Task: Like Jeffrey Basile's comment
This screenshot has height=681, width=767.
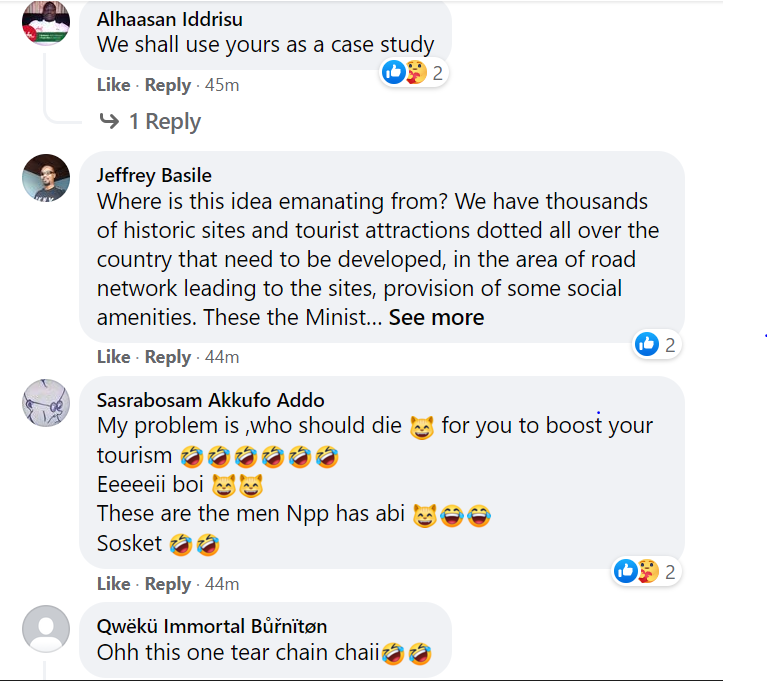Action: pyautogui.click(x=113, y=357)
